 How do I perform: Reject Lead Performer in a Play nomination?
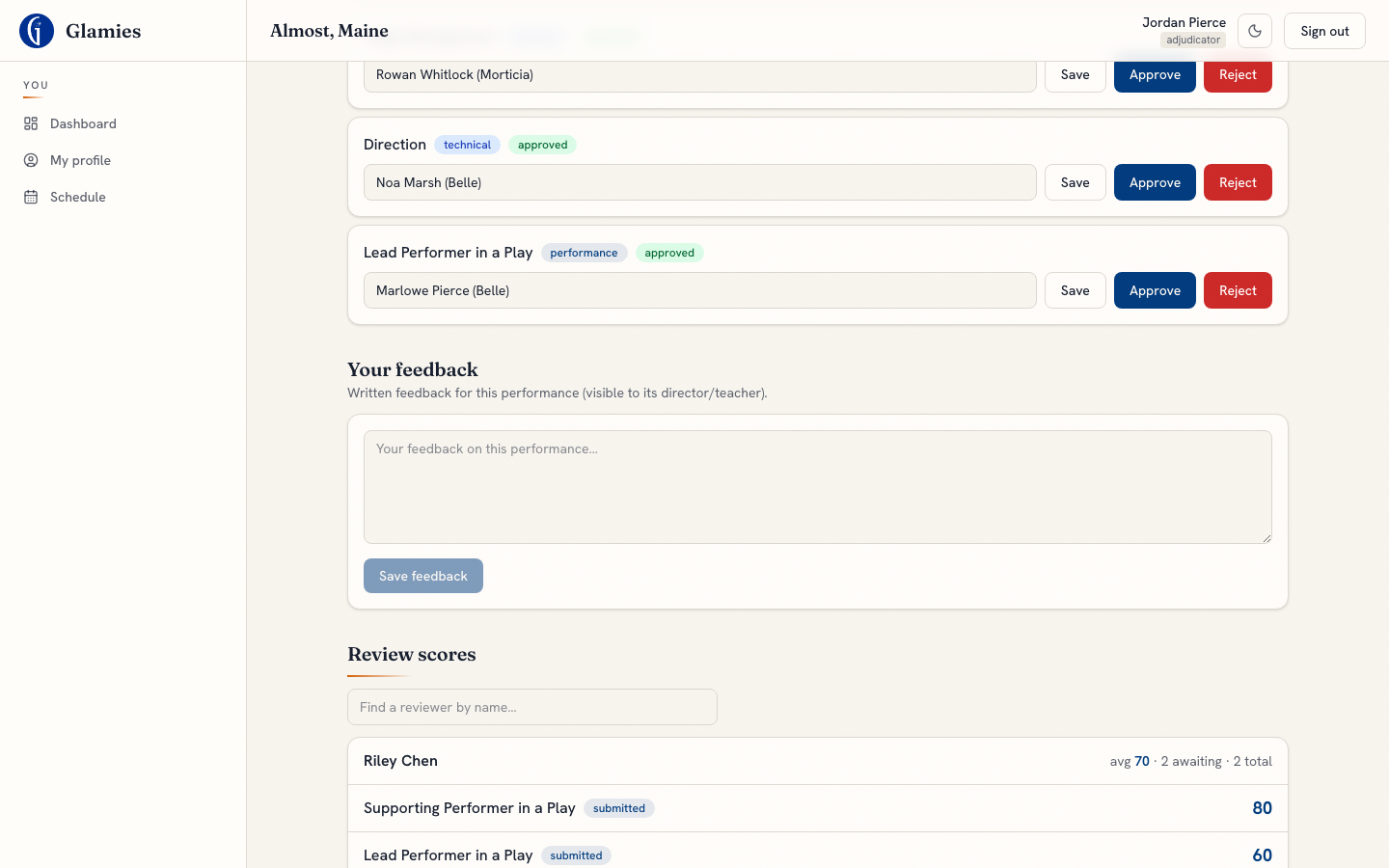(1238, 290)
